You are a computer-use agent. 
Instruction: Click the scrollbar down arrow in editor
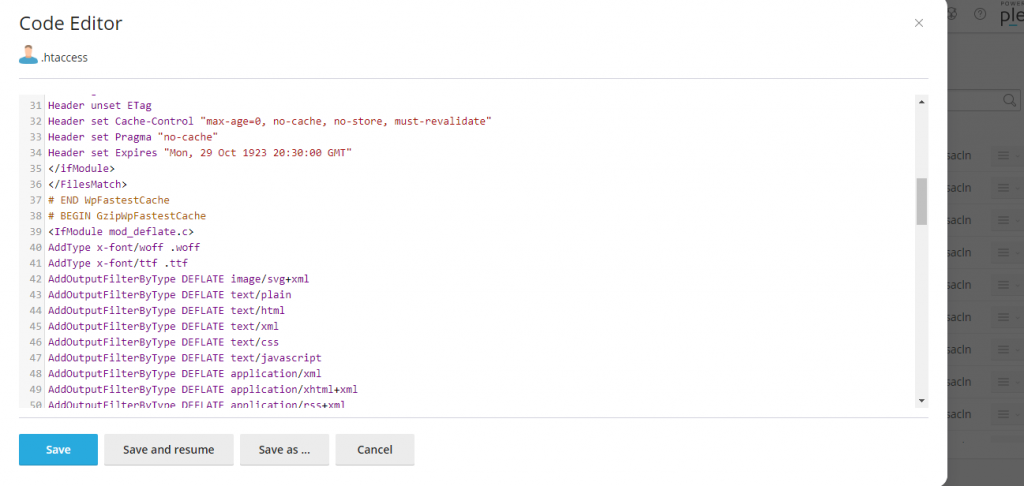[x=921, y=400]
